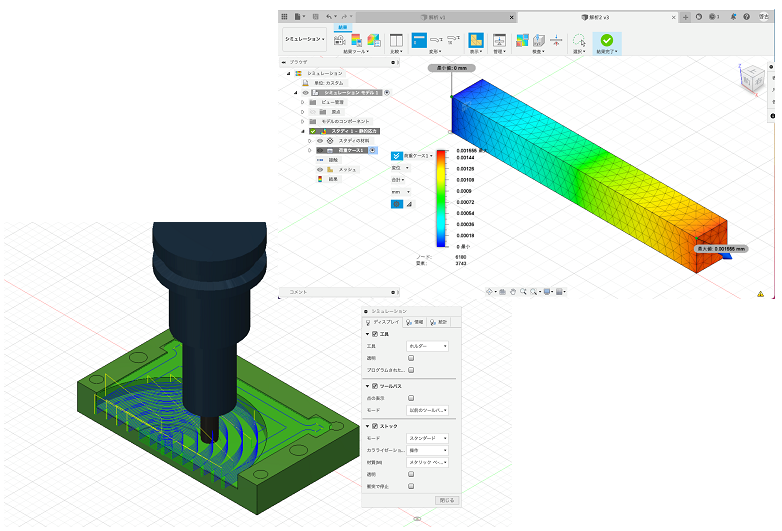
Task: Toggle the ストック section checkbox
Action: (375, 426)
